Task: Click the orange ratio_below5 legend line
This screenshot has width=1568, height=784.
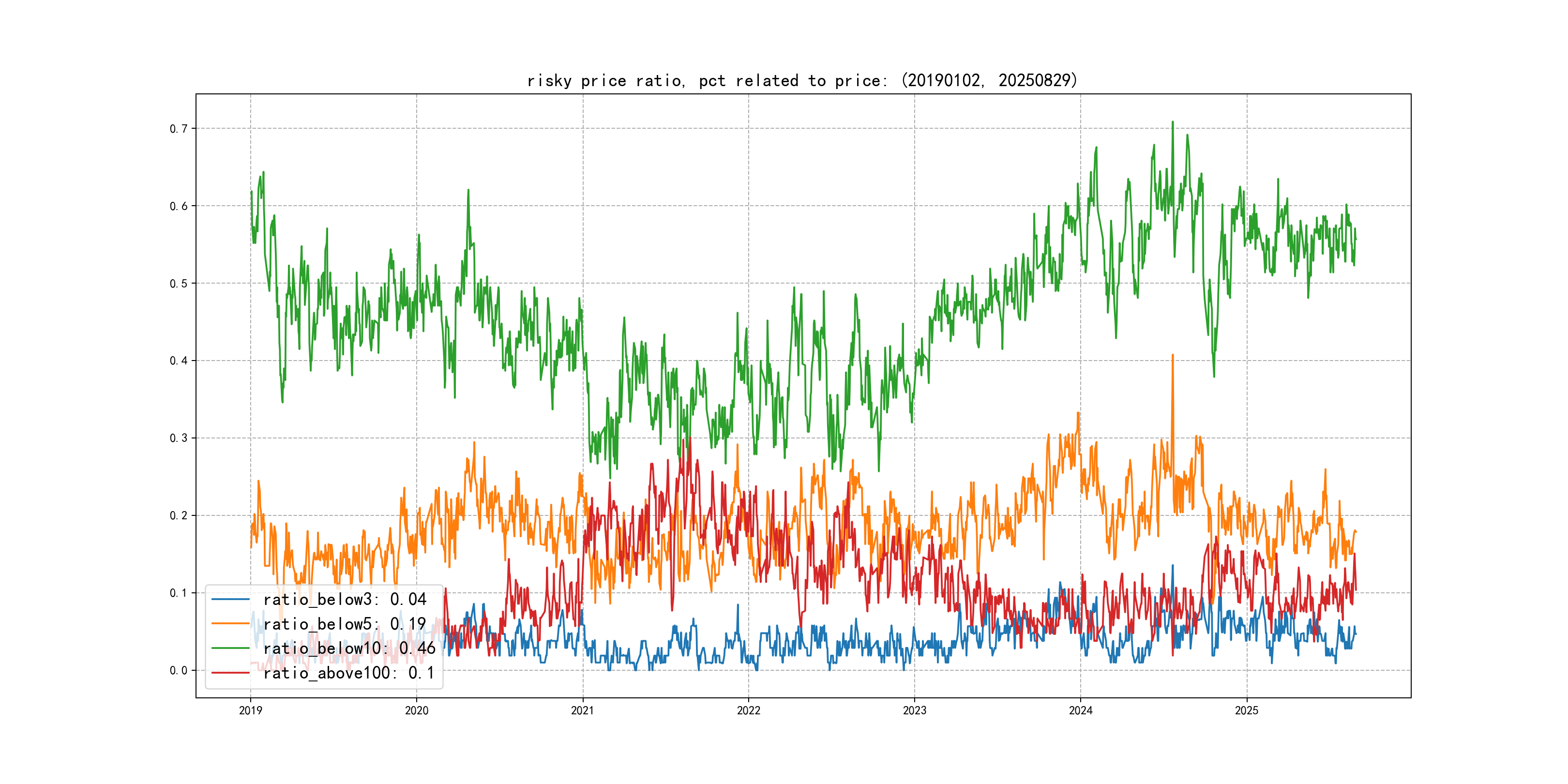Action: (x=230, y=624)
